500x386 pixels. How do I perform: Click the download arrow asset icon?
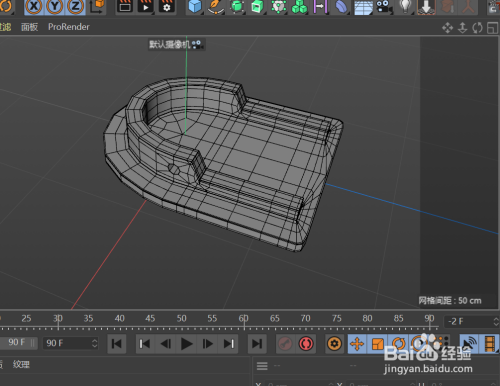pyautogui.click(x=426, y=6)
